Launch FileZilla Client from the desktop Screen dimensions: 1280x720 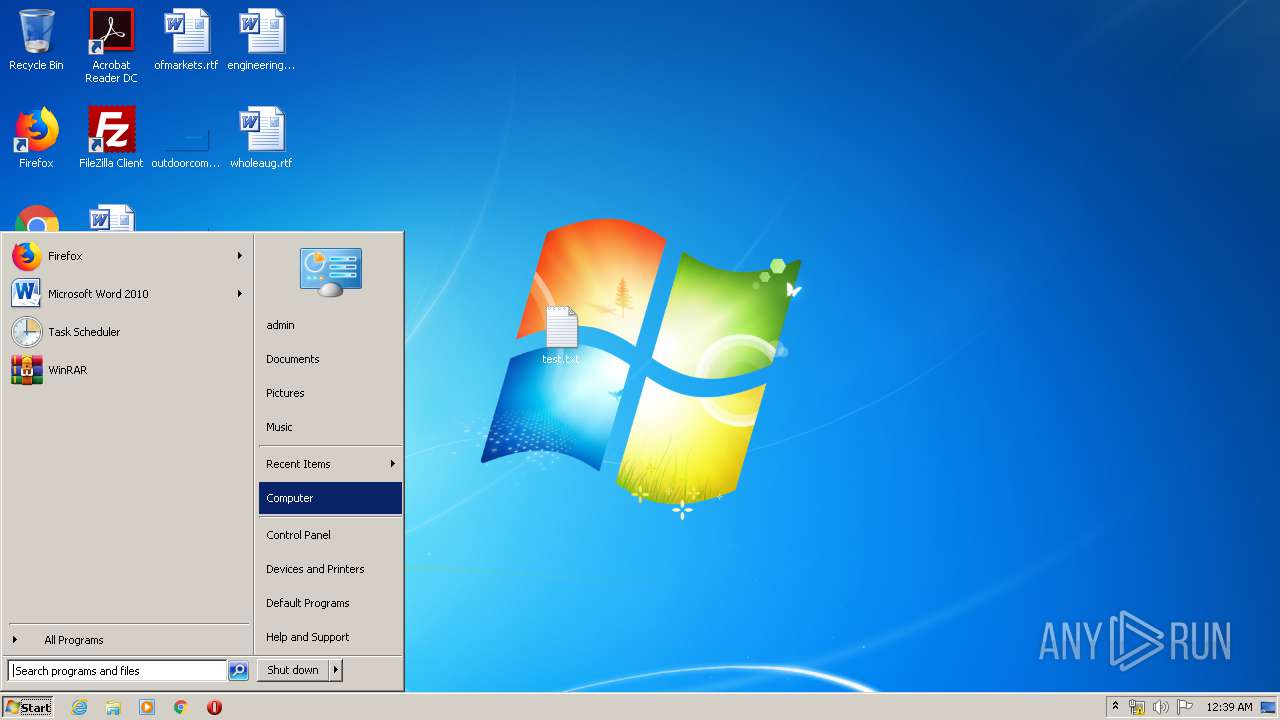click(x=111, y=138)
